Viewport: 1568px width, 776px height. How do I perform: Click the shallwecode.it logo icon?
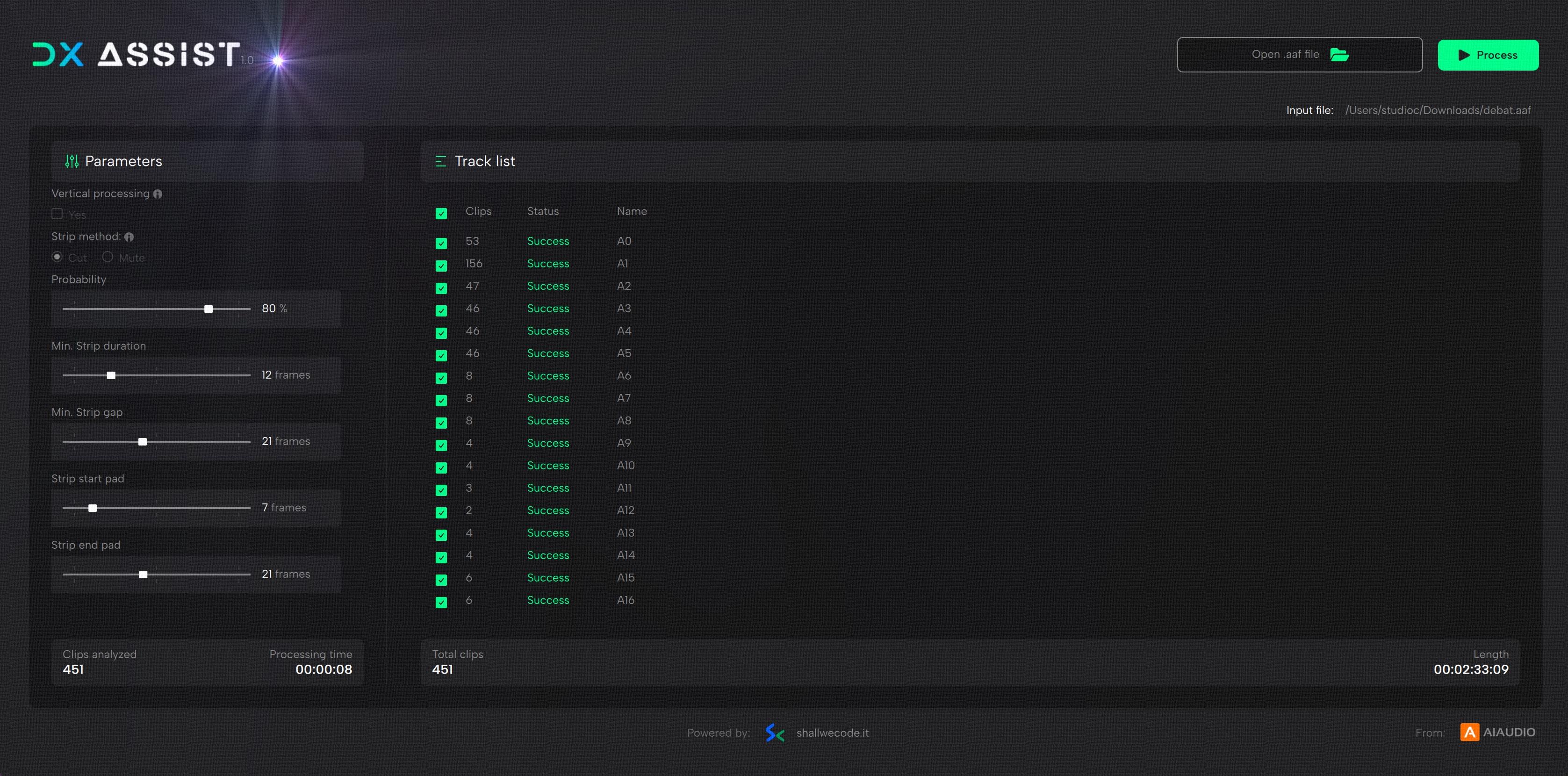775,733
